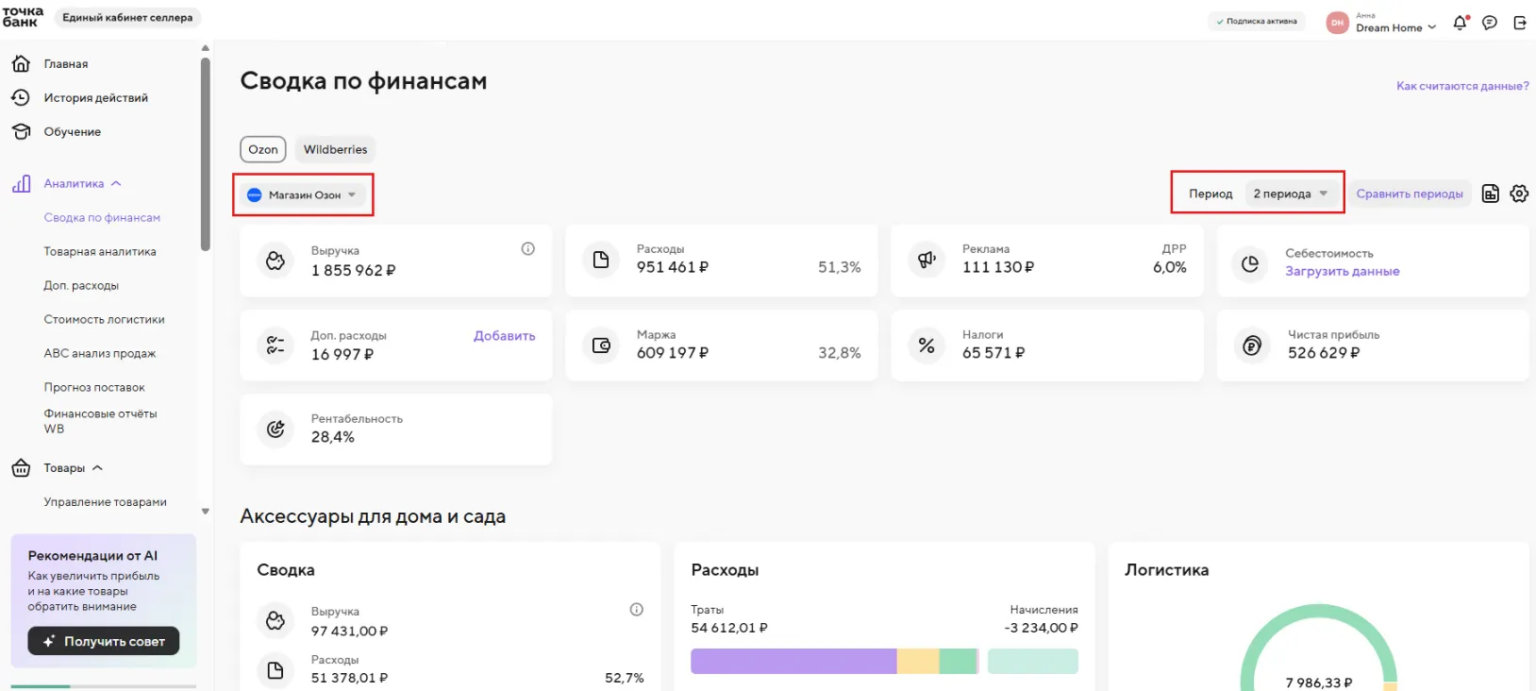
Task: Click the Загрузить данные link
Action: coord(1342,271)
